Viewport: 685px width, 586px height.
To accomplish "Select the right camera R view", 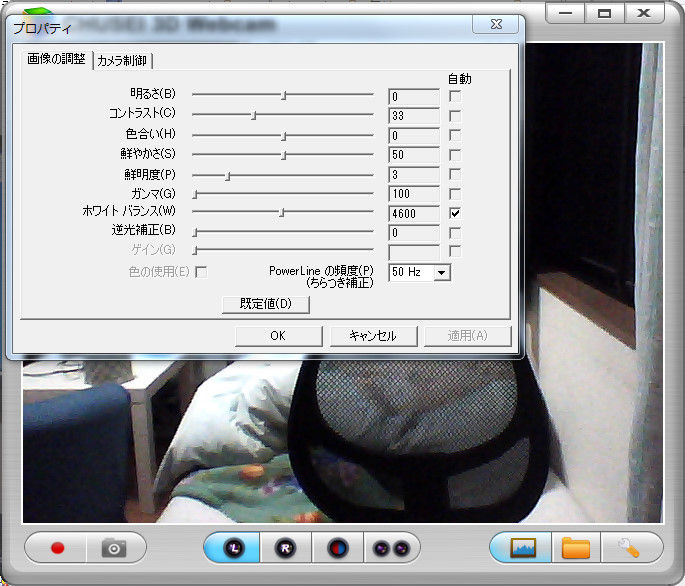I will tap(286, 547).
